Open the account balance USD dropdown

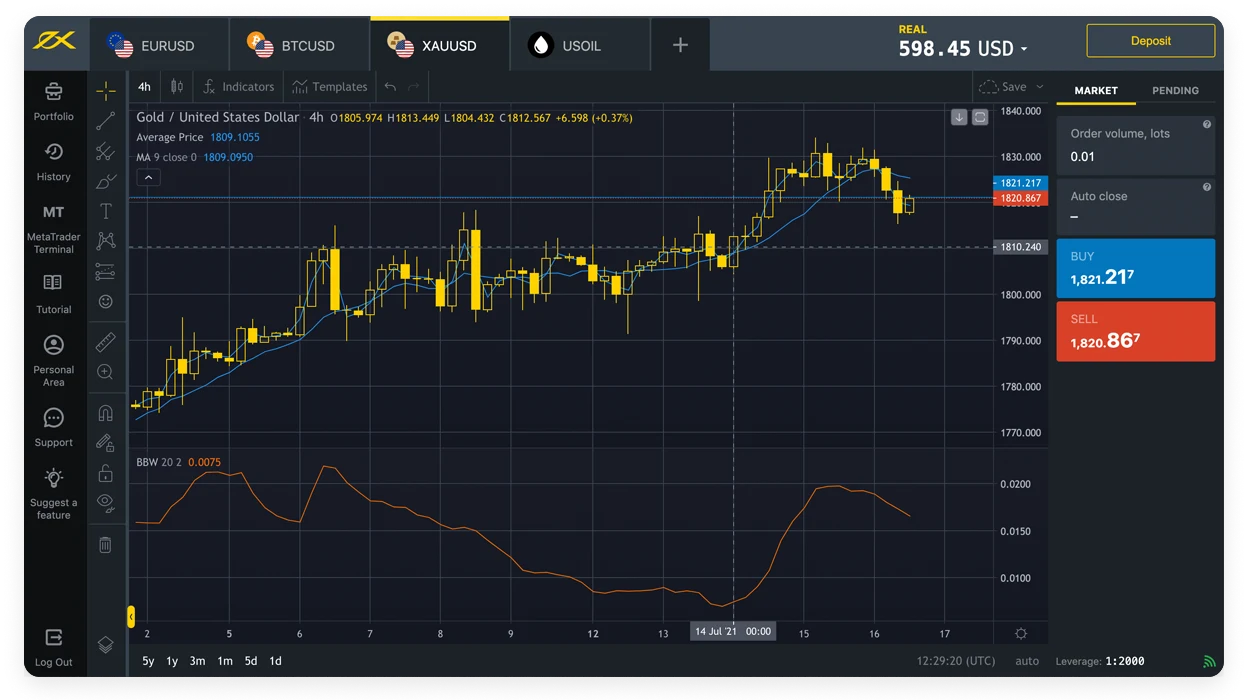[x=963, y=48]
